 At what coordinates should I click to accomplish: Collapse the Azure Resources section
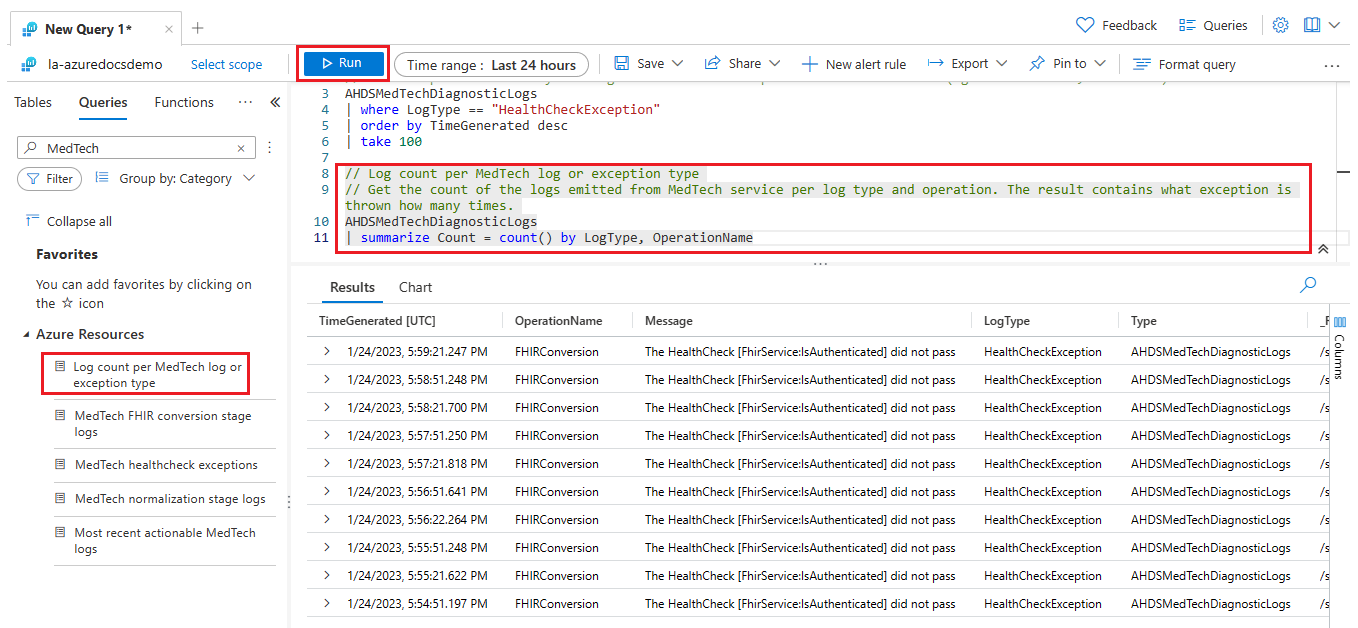click(26, 335)
